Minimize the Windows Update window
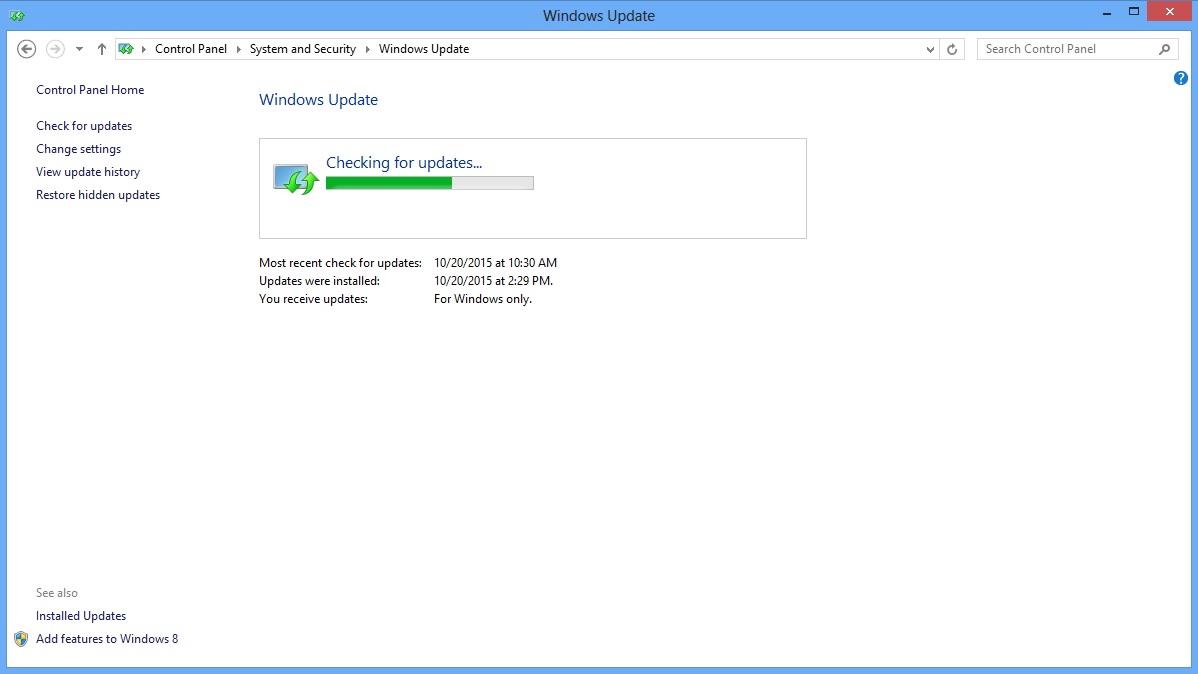Viewport: 1198px width, 674px height. [1106, 12]
